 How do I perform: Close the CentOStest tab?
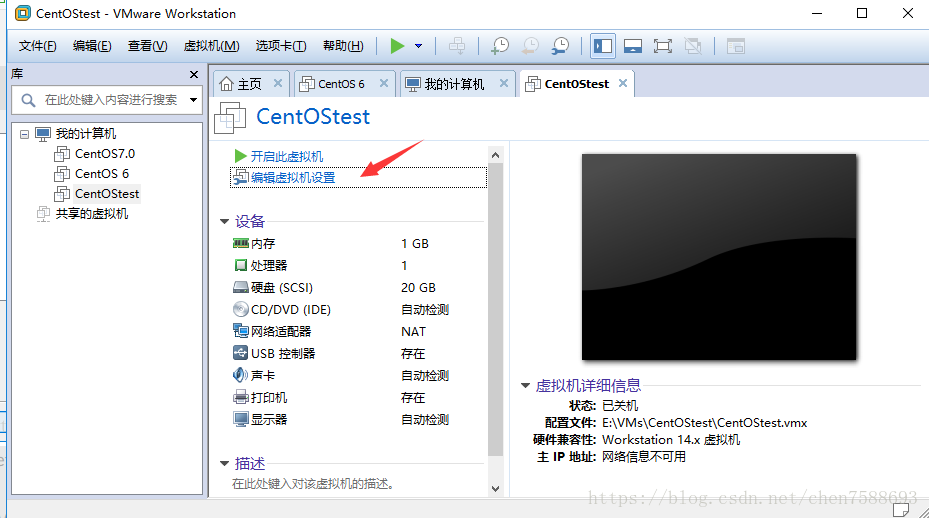point(623,84)
